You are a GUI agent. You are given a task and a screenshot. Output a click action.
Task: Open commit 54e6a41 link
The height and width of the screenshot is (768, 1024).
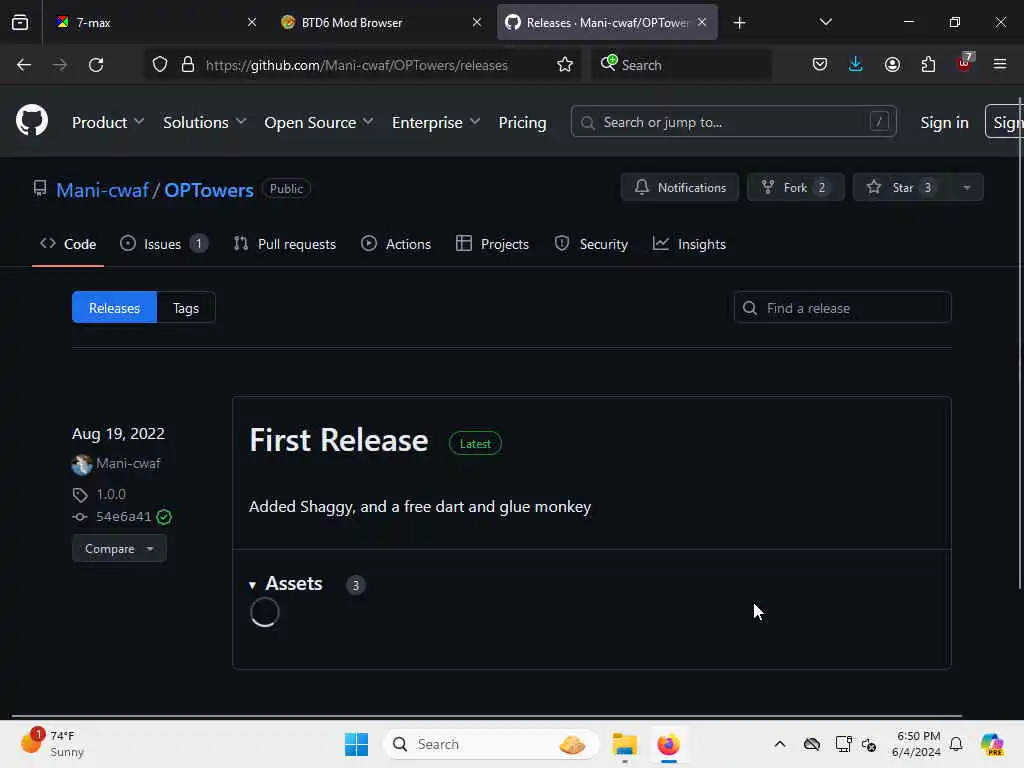(123, 517)
